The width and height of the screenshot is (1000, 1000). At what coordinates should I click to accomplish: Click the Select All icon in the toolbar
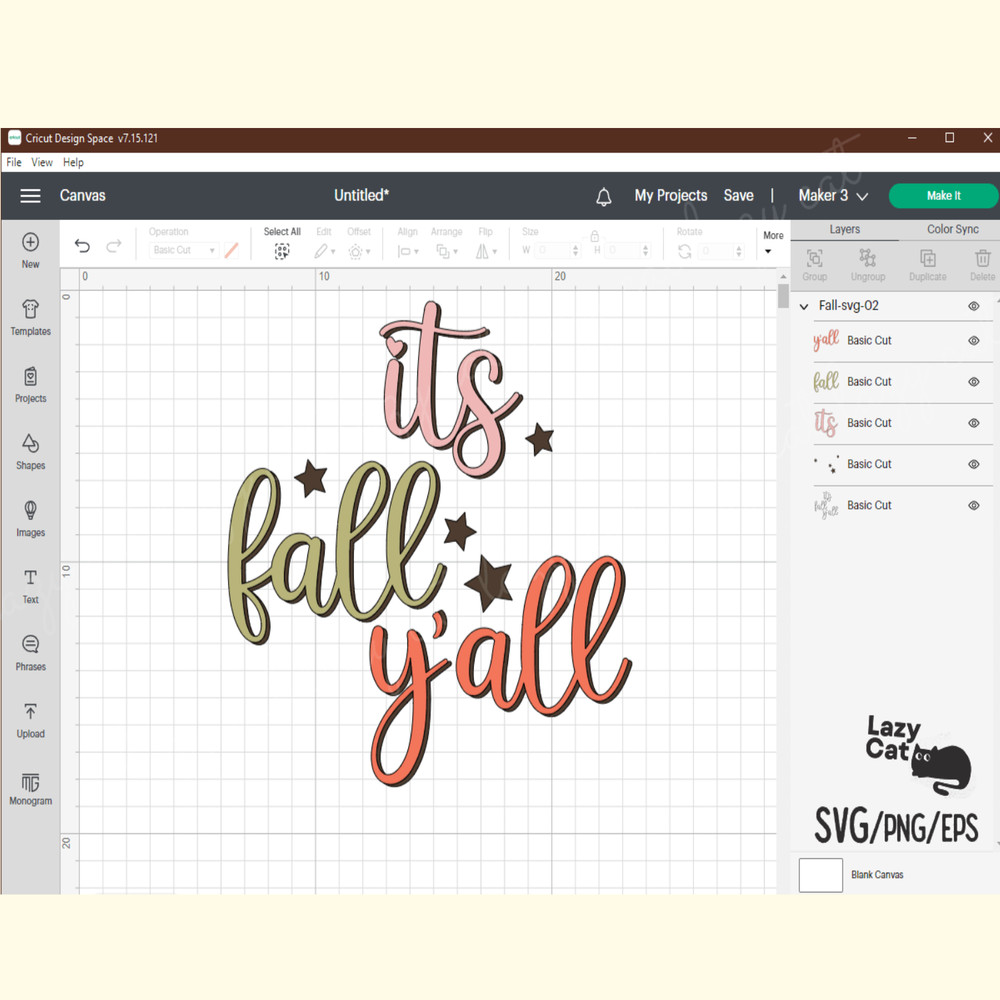click(282, 250)
